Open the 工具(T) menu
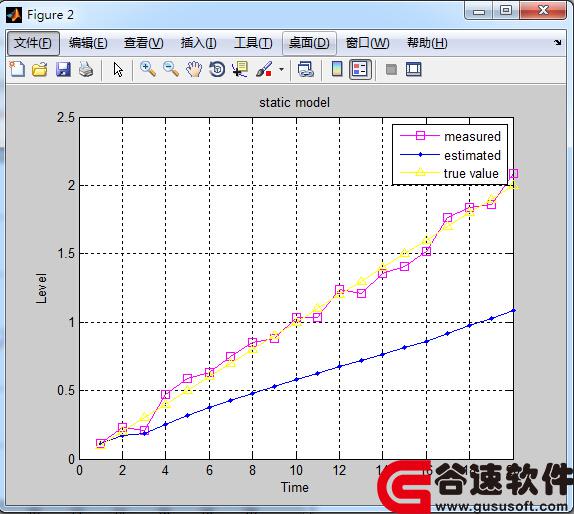The height and width of the screenshot is (514, 574). pyautogui.click(x=253, y=43)
